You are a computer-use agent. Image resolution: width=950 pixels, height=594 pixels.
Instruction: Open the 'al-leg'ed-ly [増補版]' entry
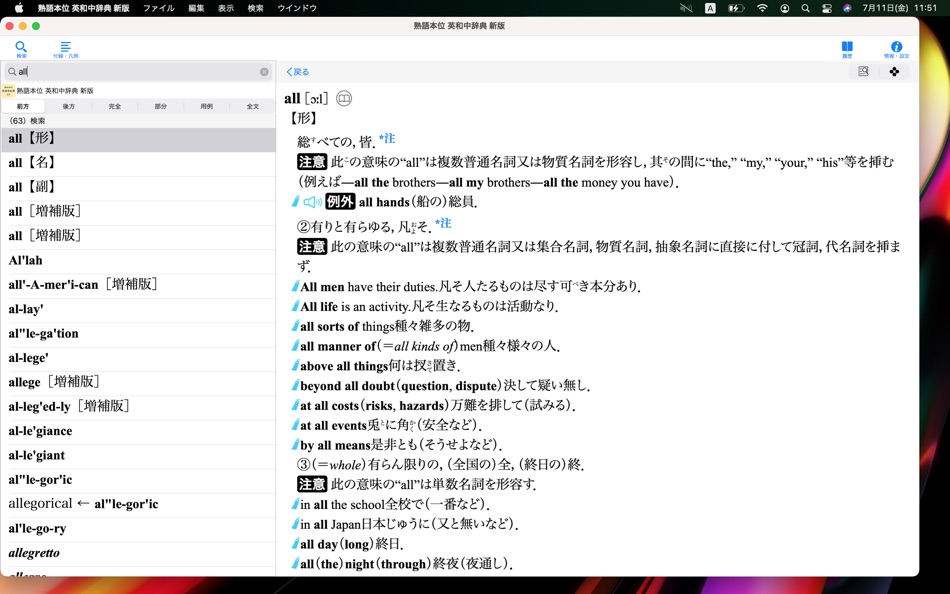(x=138, y=407)
